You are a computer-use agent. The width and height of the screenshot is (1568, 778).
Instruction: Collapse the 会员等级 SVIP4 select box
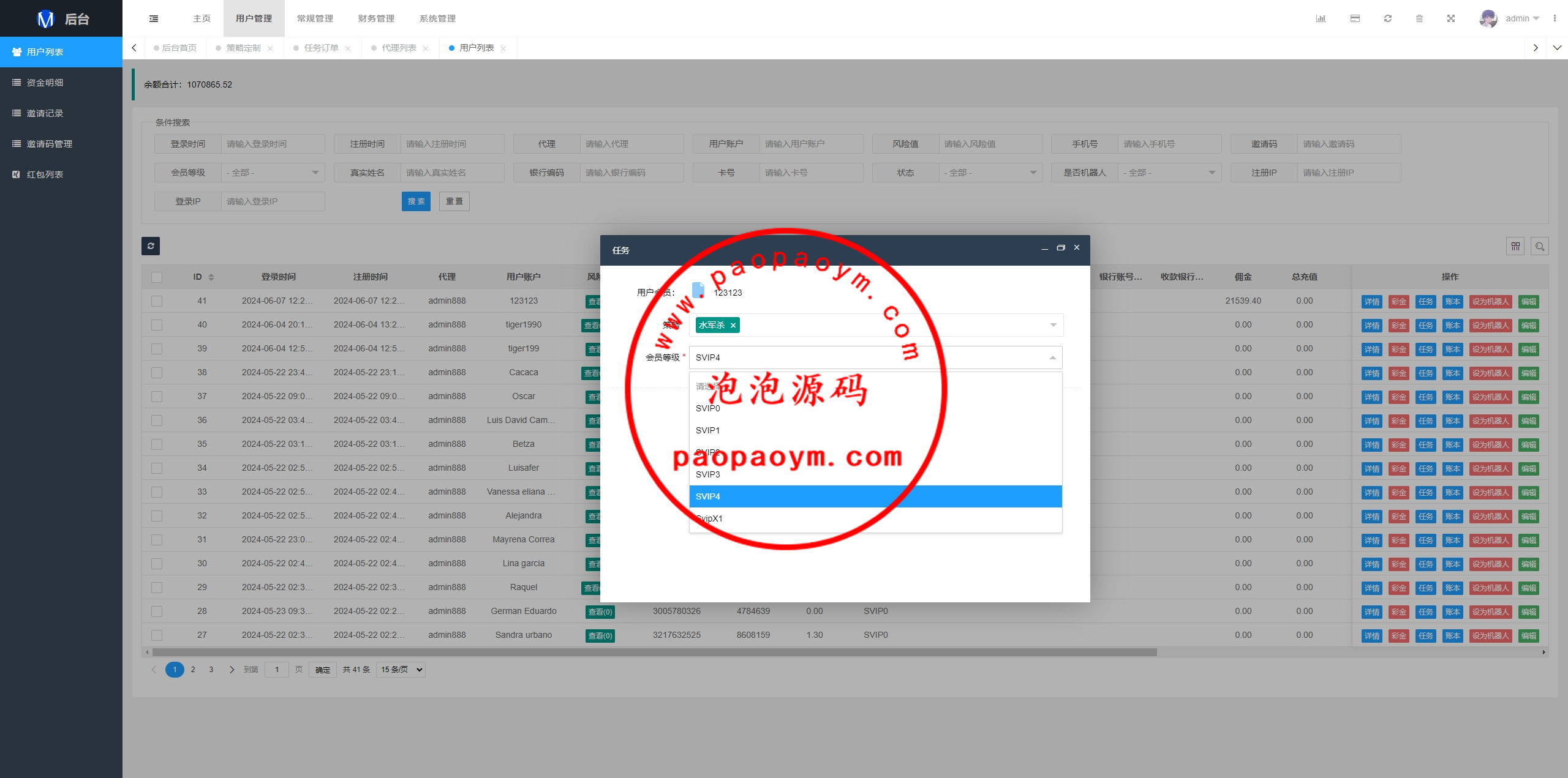(876, 357)
